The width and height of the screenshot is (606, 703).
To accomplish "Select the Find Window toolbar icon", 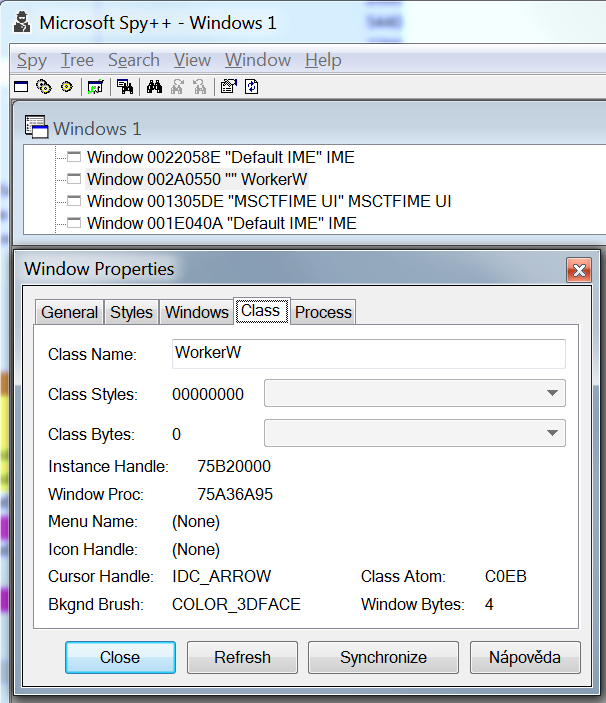I will [x=125, y=87].
